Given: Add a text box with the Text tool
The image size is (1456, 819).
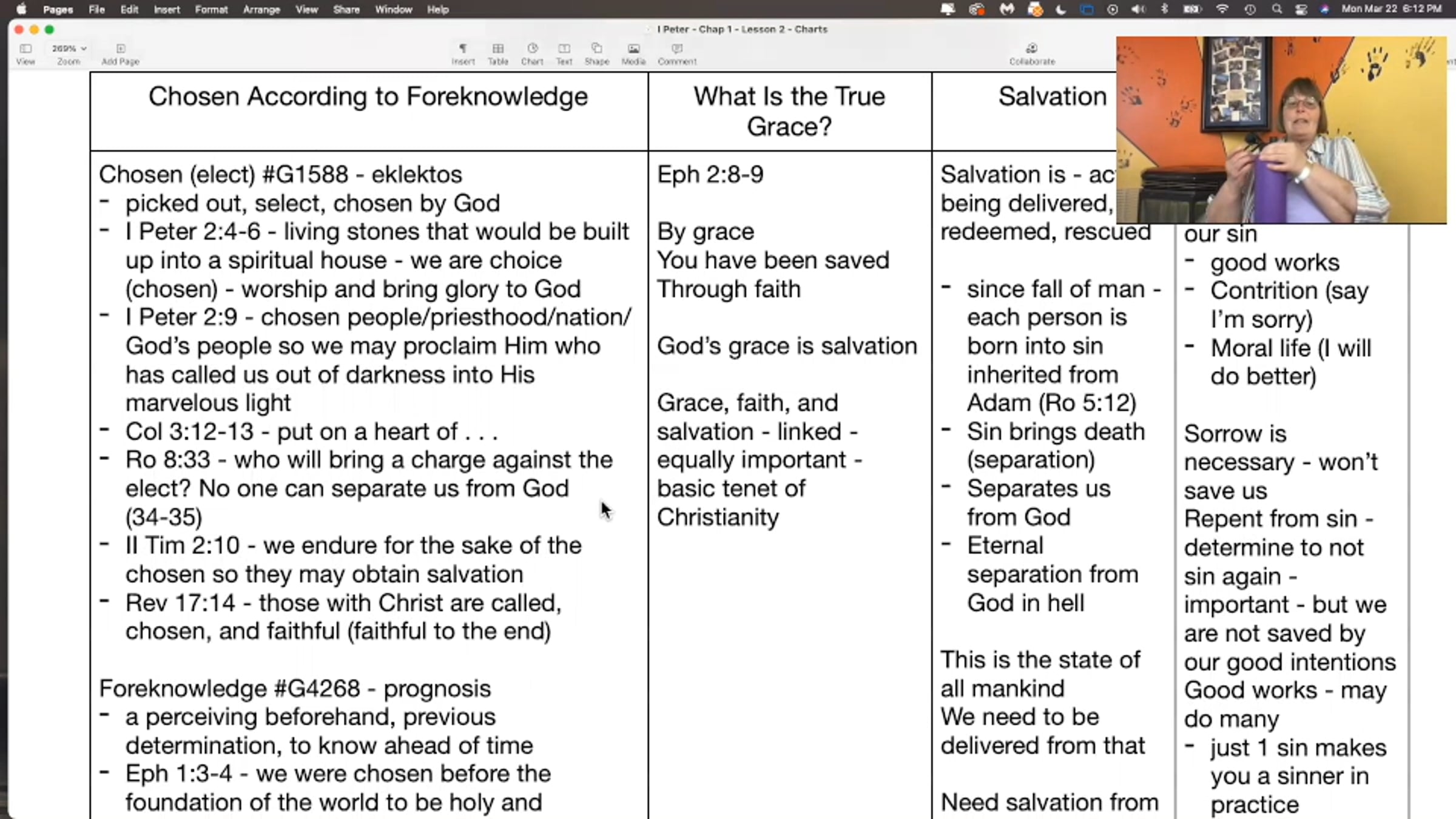Looking at the screenshot, I should 564,53.
